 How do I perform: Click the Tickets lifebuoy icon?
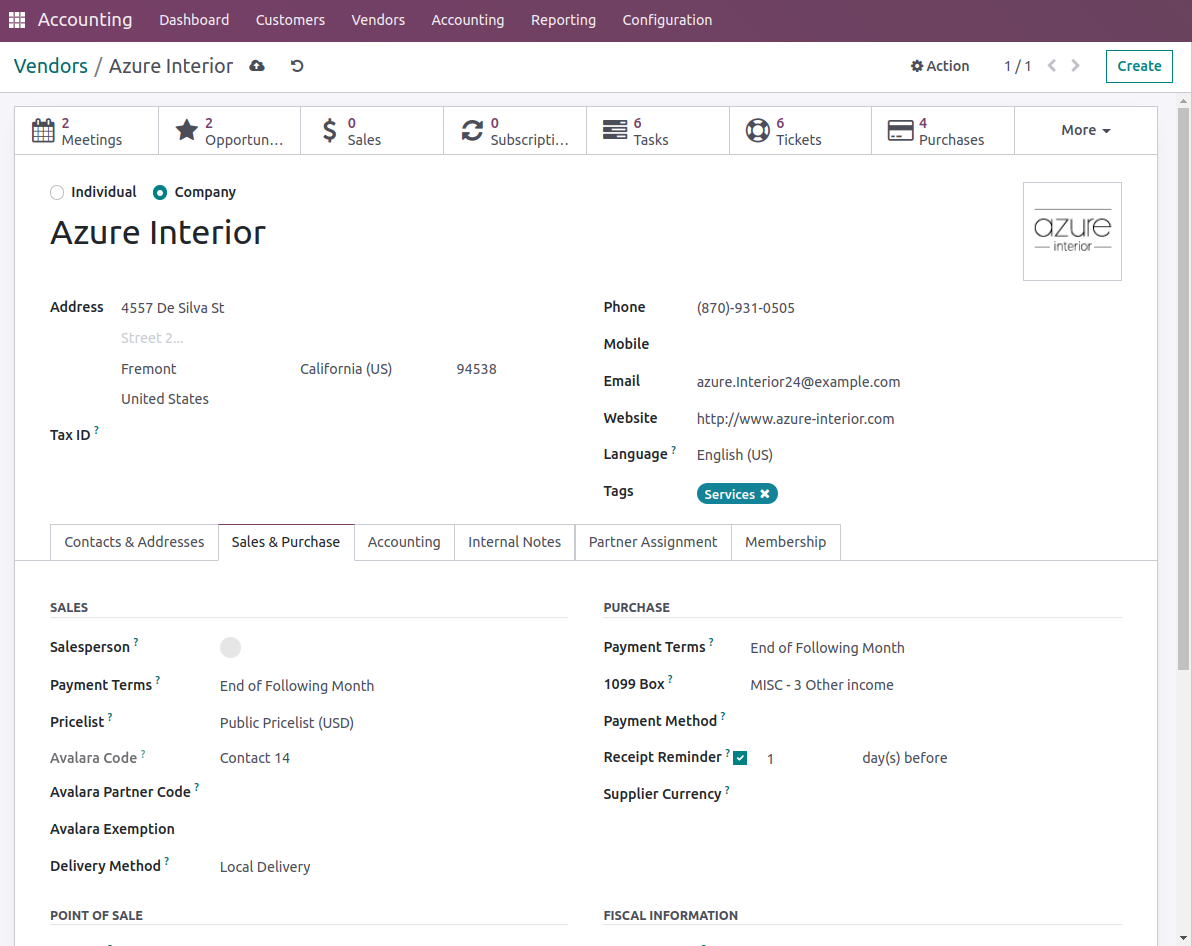[x=758, y=130]
